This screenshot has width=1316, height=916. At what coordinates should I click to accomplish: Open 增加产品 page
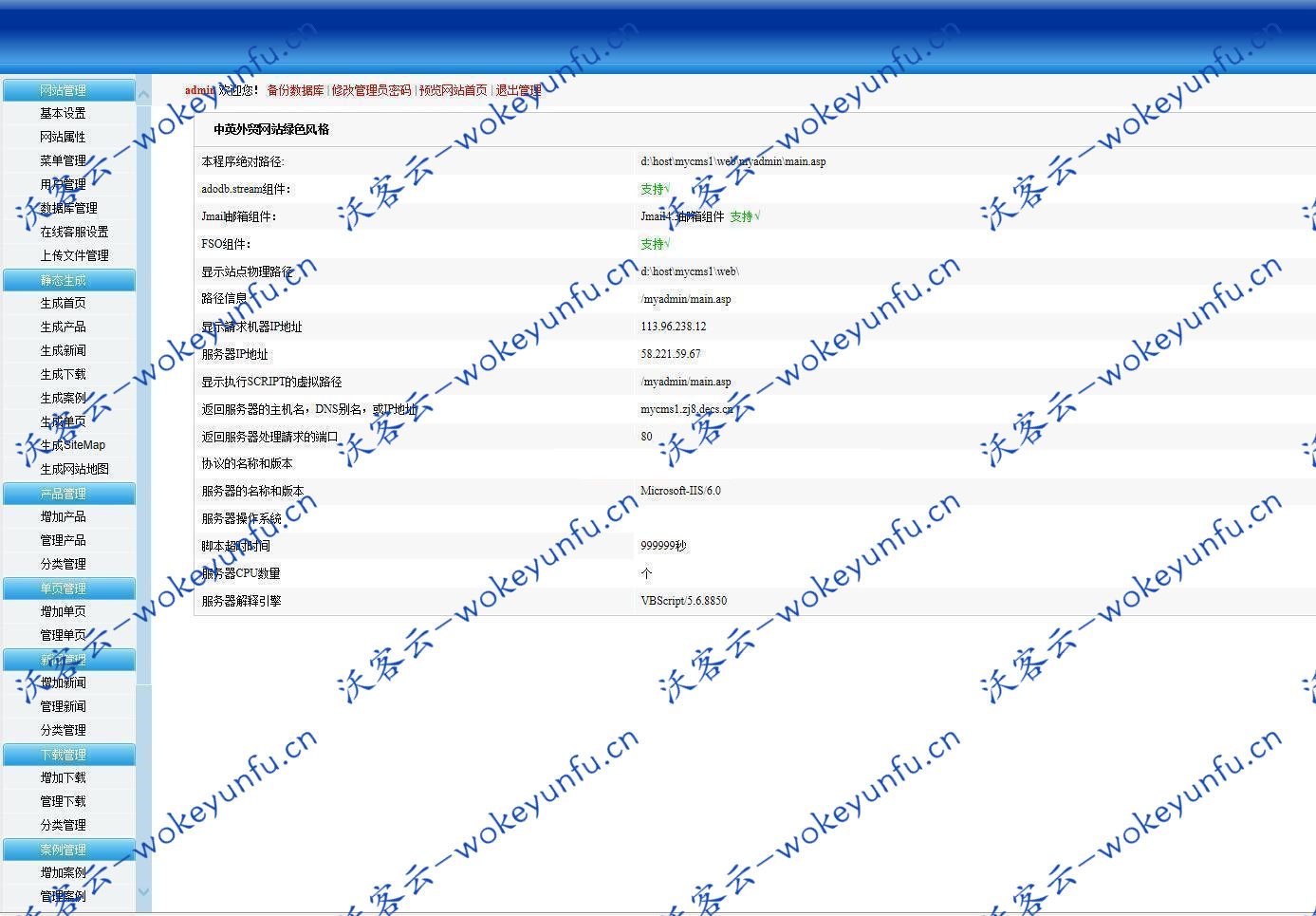63,516
